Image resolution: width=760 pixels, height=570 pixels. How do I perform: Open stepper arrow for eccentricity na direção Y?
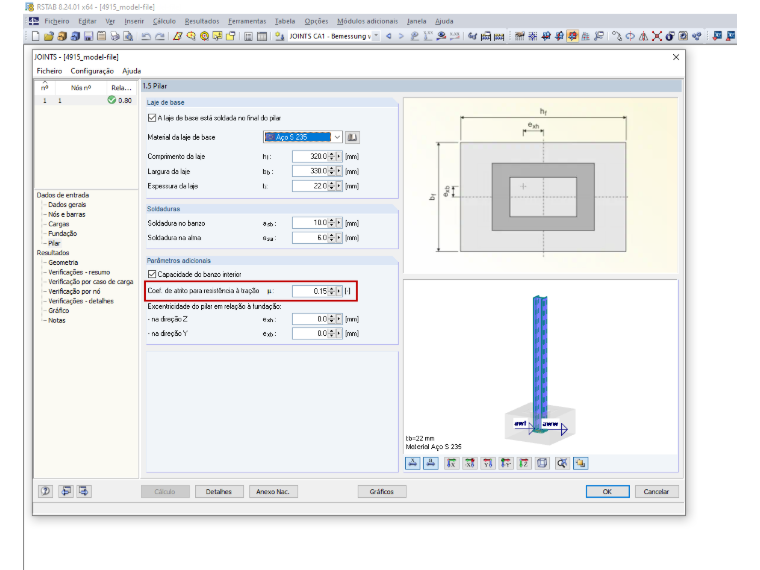tap(339, 333)
